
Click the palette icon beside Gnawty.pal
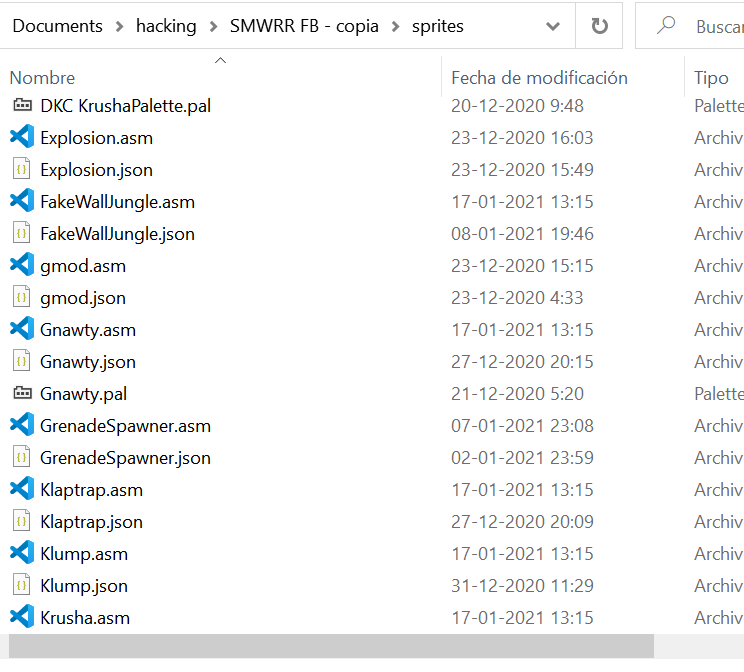point(22,393)
